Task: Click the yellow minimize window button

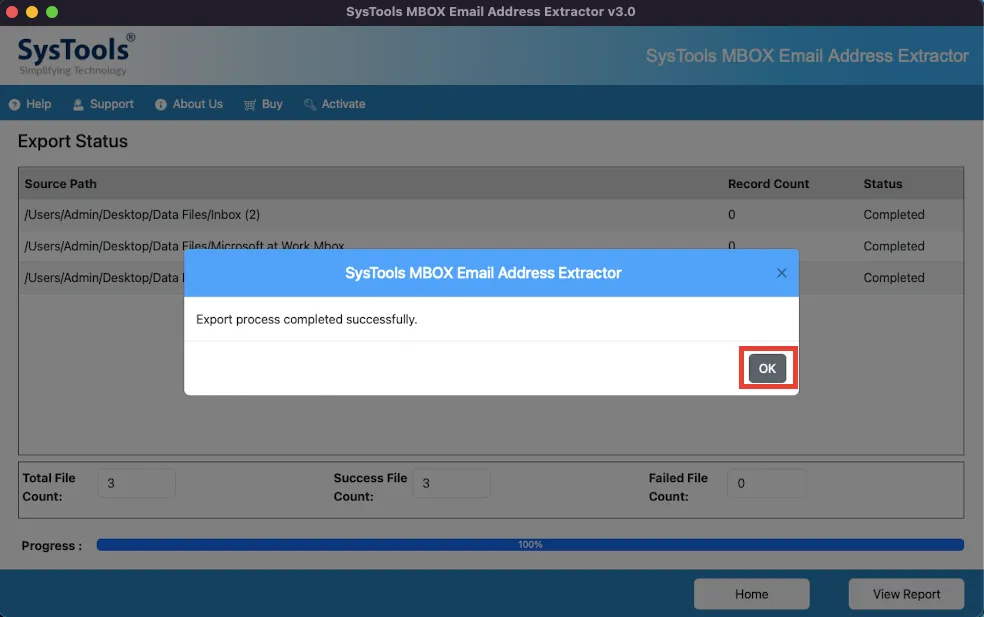Action: tap(32, 12)
